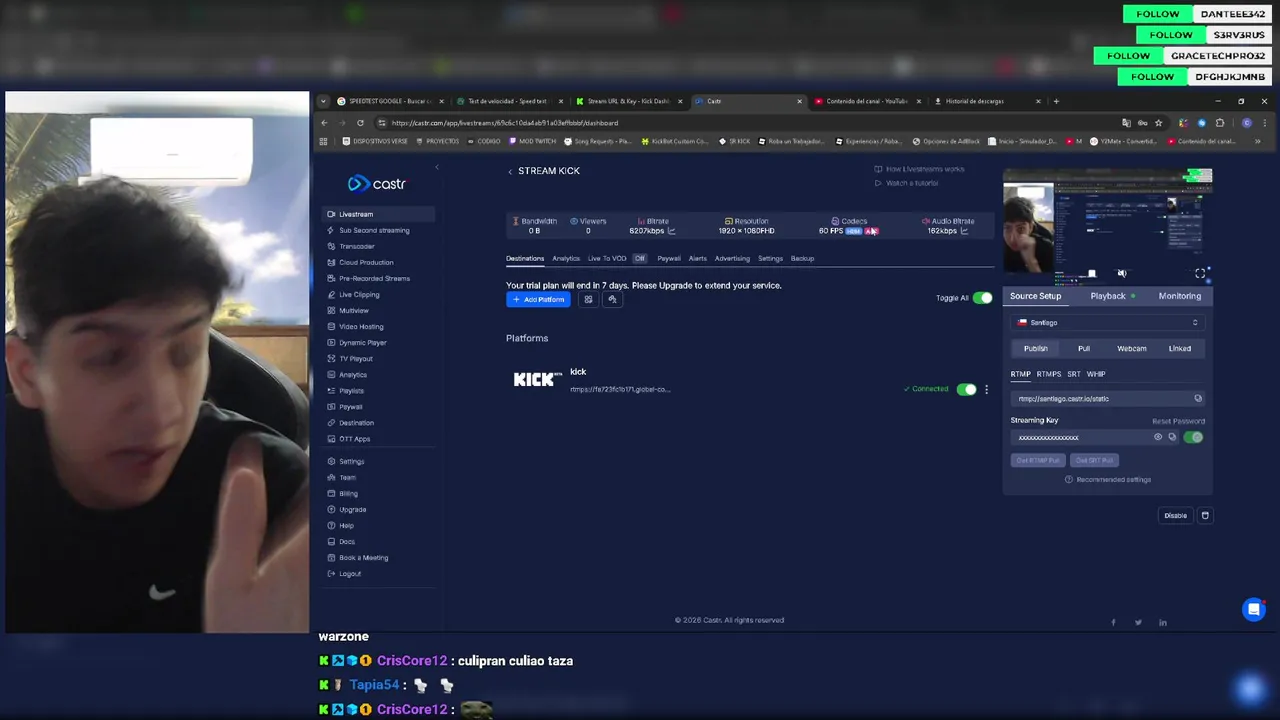This screenshot has width=1280, height=720.
Task: Open the chat support bubble
Action: tap(1253, 609)
